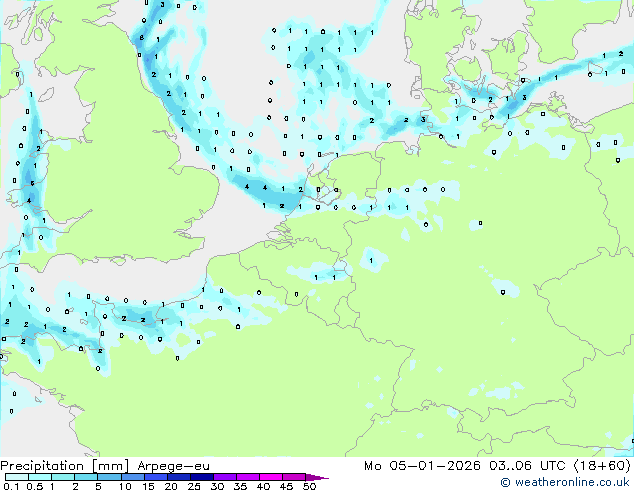Click legend scale label '35'
Viewport: 634px width, 490px height.
tap(240, 486)
